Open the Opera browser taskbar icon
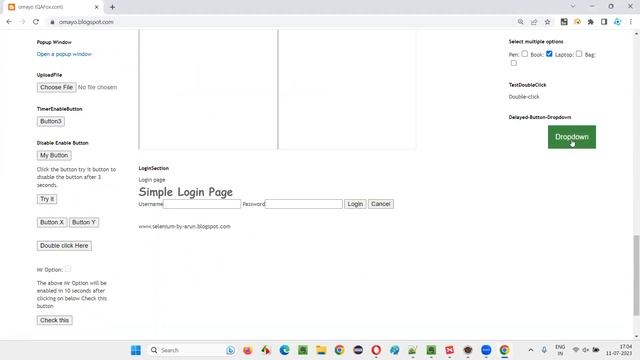Image resolution: width=640 pixels, height=360 pixels. pos(376,350)
